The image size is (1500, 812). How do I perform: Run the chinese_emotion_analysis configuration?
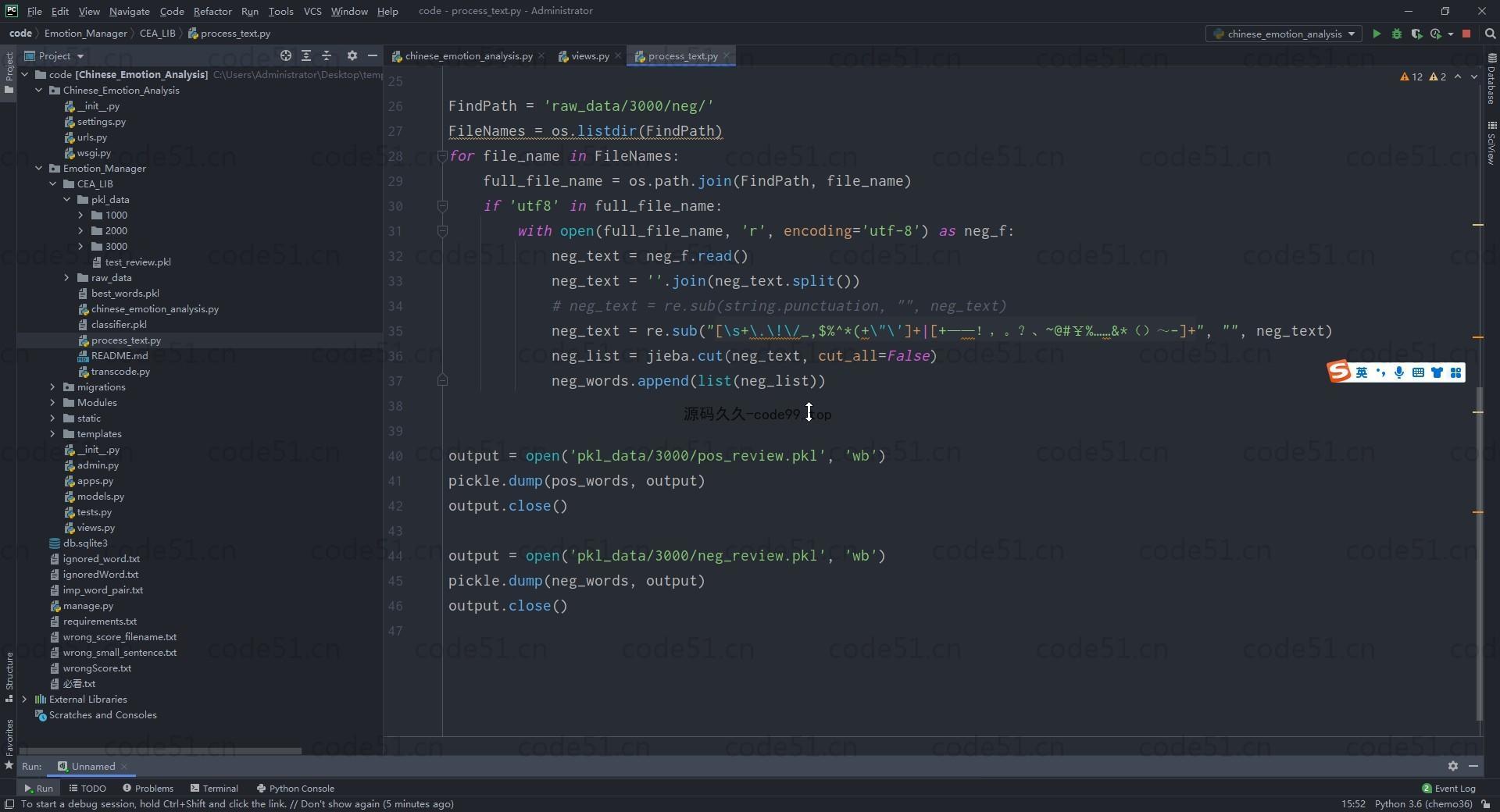[x=1377, y=34]
